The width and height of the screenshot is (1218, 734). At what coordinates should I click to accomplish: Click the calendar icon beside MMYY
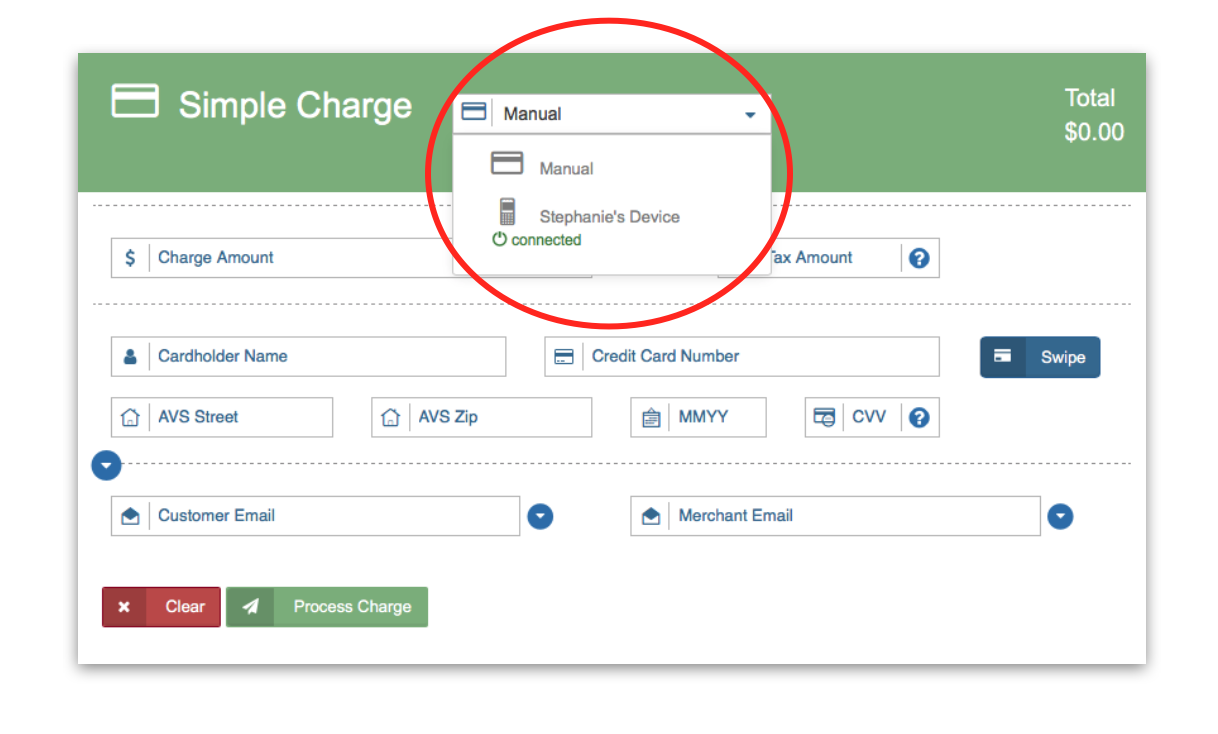(x=651, y=418)
